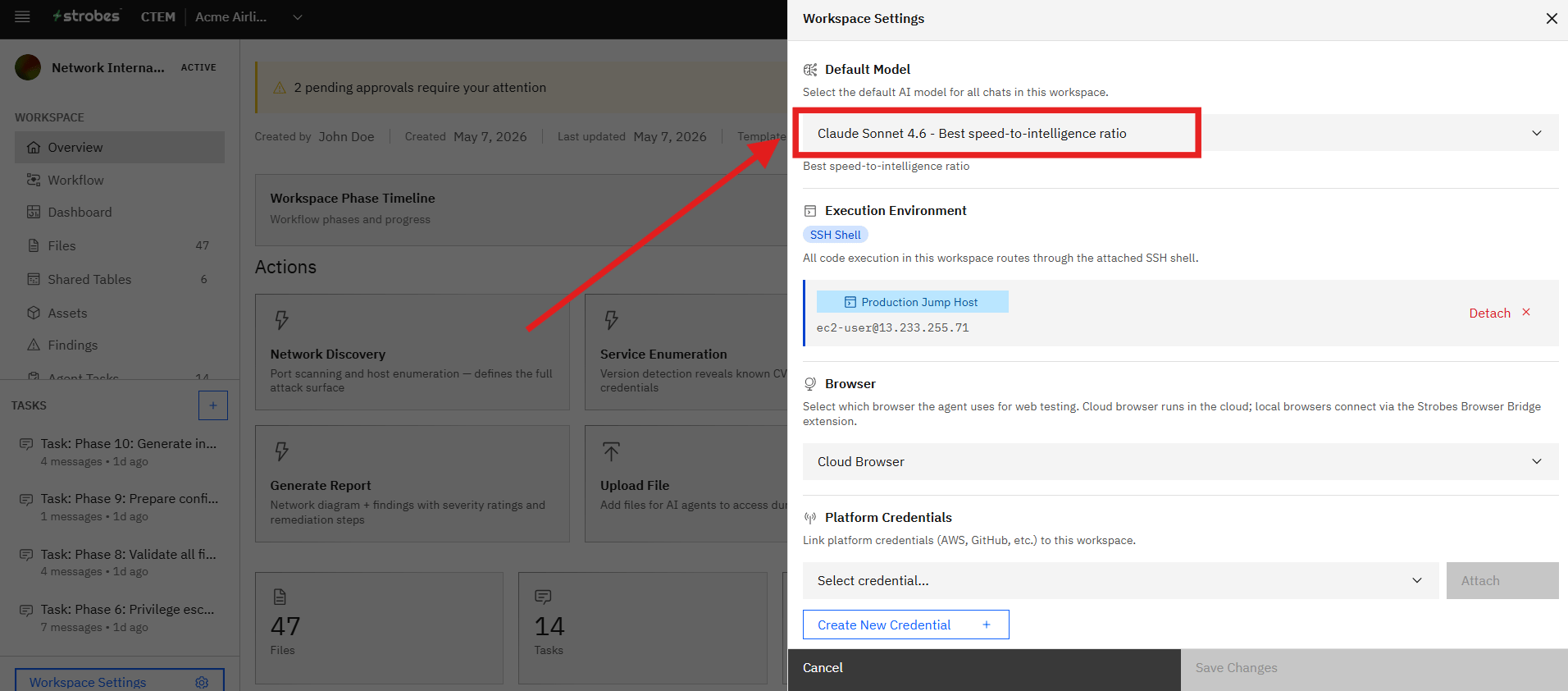This screenshot has width=1568, height=691.
Task: Open the Select credential dropdown
Action: tap(1120, 581)
